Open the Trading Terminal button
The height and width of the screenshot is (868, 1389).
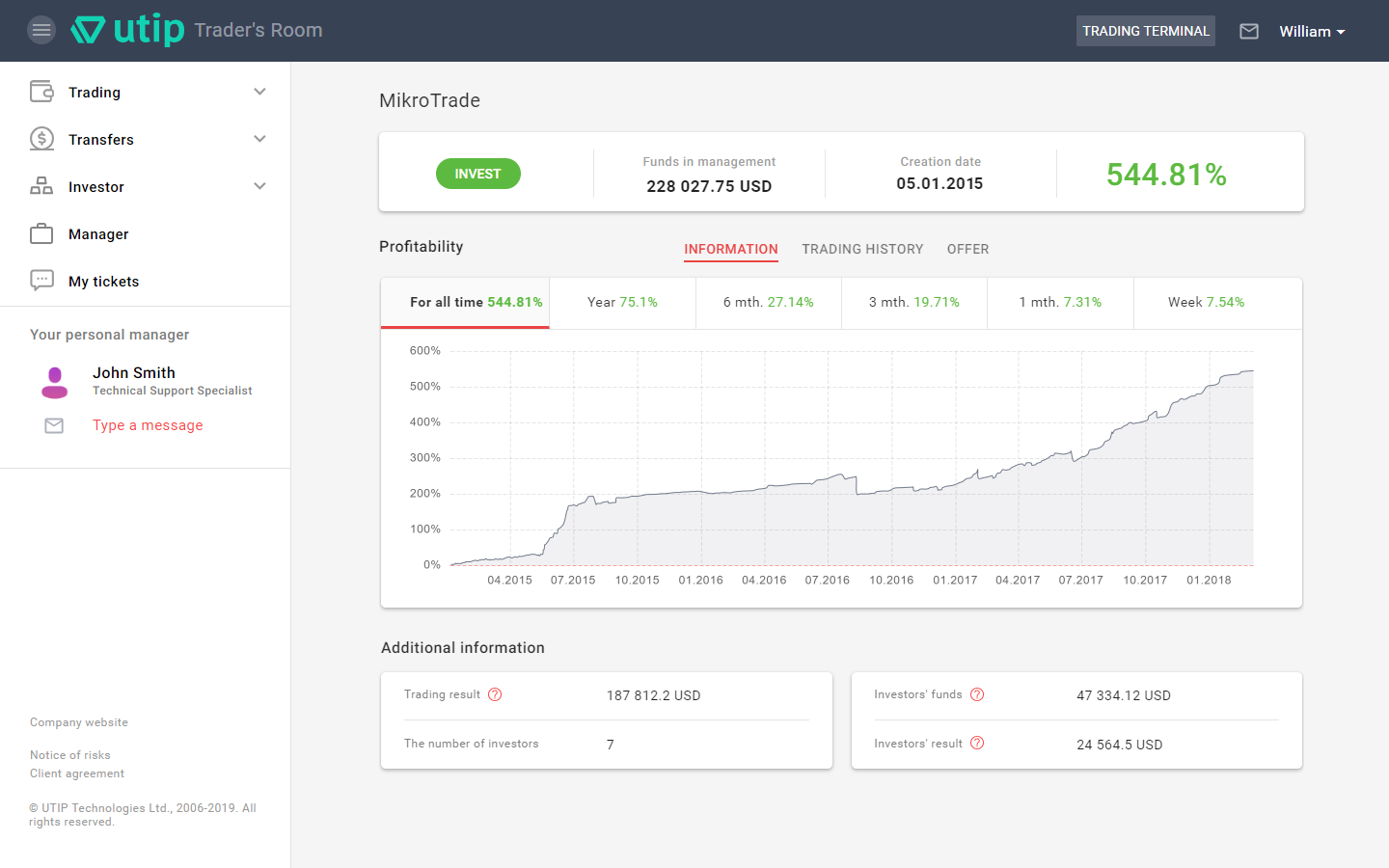click(1146, 31)
